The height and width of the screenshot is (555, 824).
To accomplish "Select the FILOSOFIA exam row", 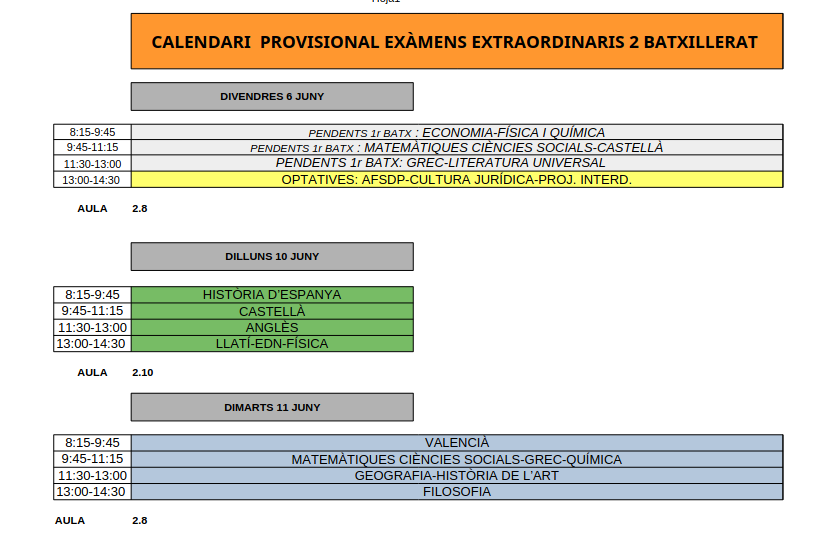I will 456,492.
